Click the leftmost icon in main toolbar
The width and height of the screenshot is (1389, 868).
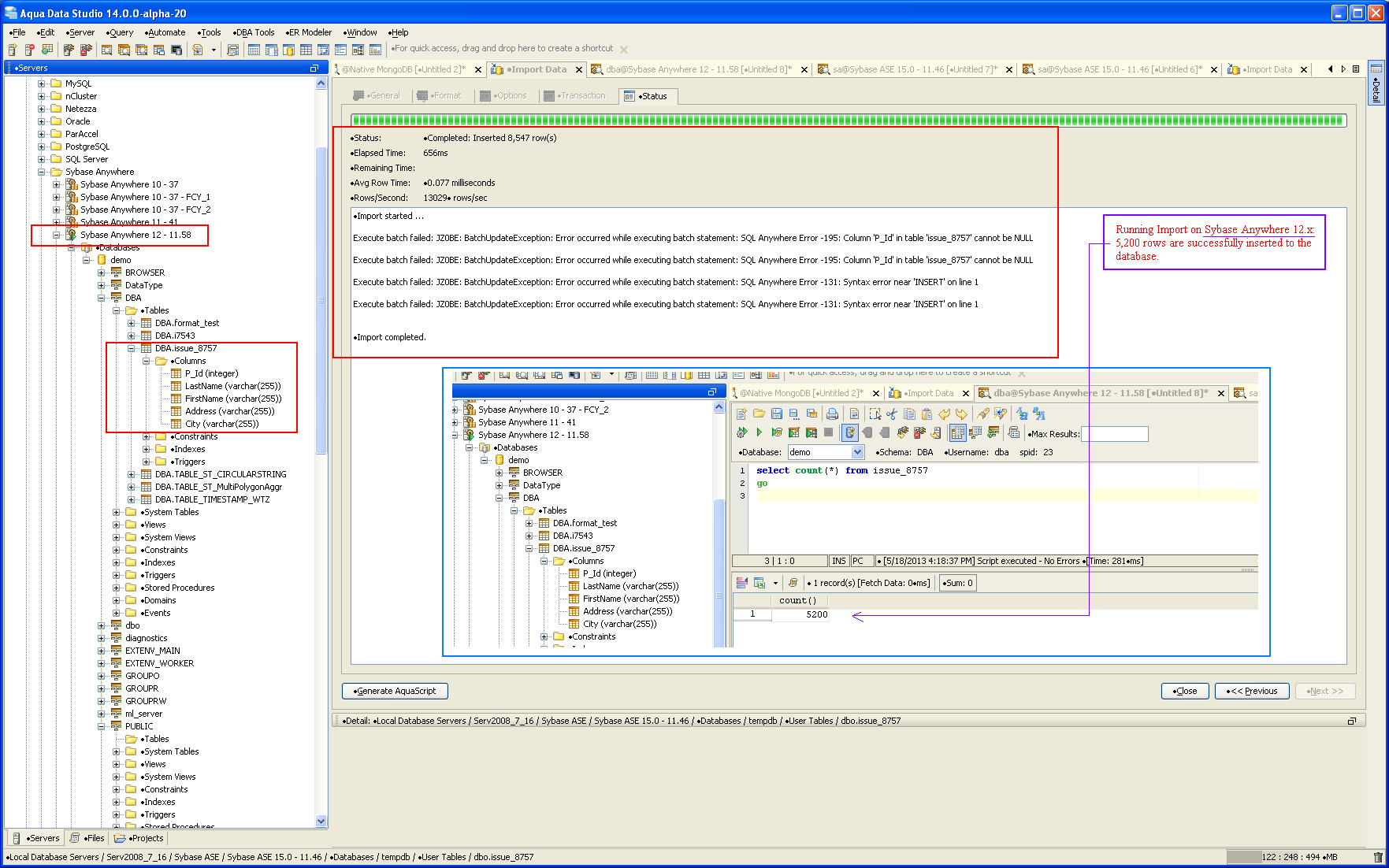pos(13,50)
